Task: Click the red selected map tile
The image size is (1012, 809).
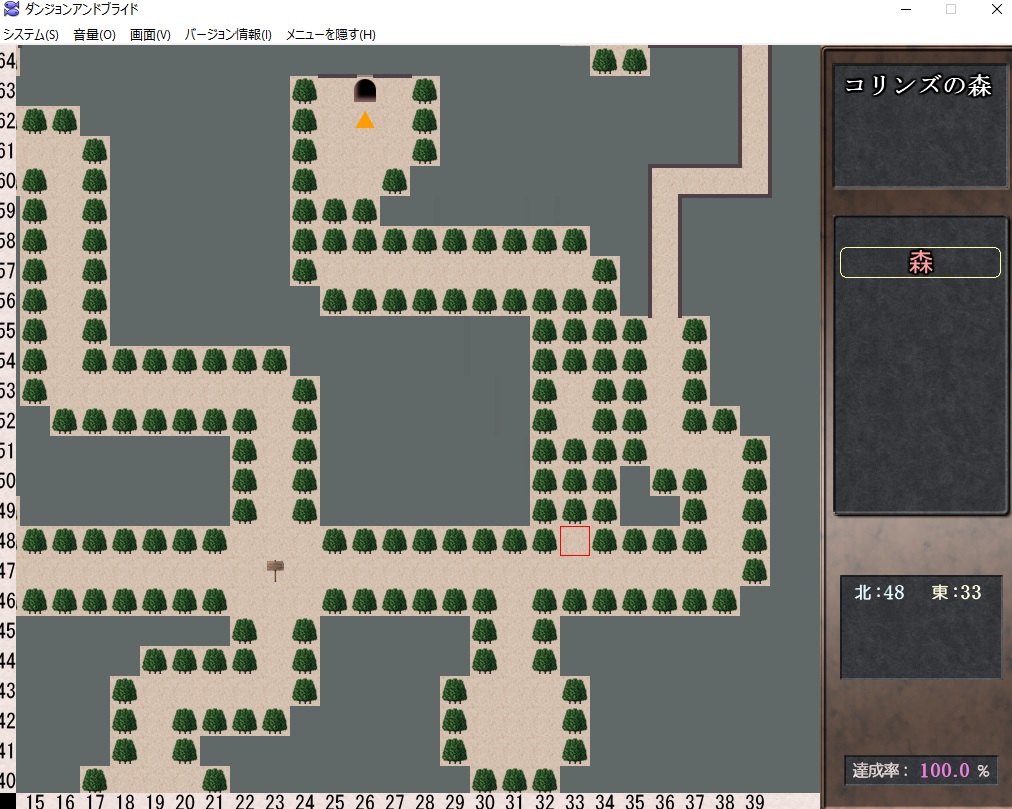Action: [x=574, y=540]
